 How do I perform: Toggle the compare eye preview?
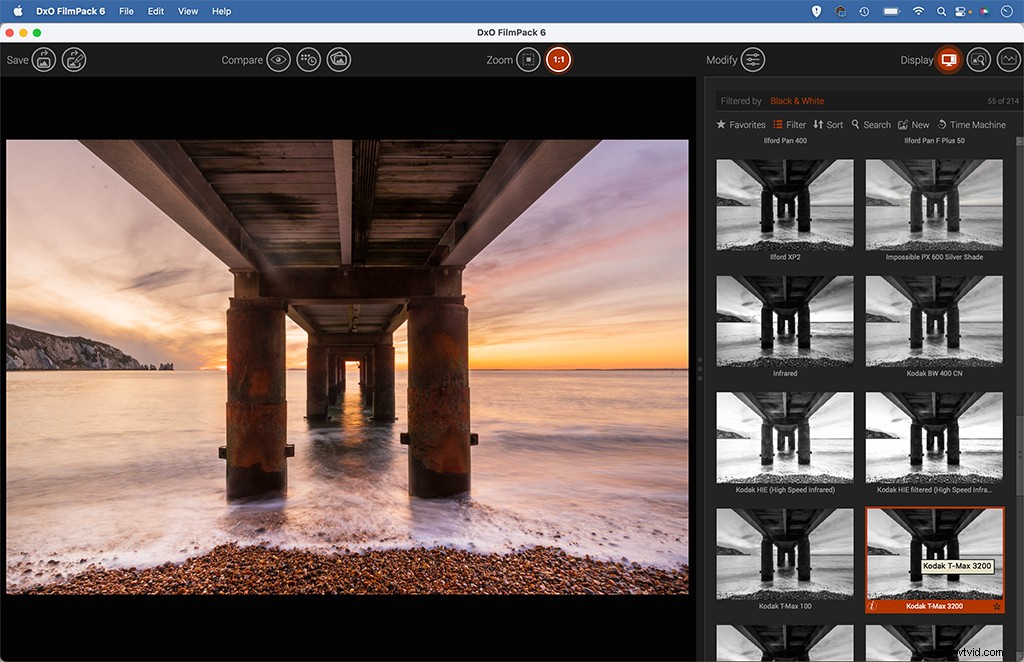[x=281, y=59]
